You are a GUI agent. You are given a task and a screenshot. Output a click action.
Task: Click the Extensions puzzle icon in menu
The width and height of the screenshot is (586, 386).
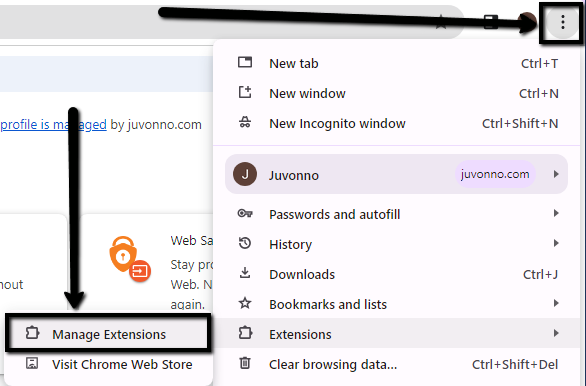click(x=245, y=333)
